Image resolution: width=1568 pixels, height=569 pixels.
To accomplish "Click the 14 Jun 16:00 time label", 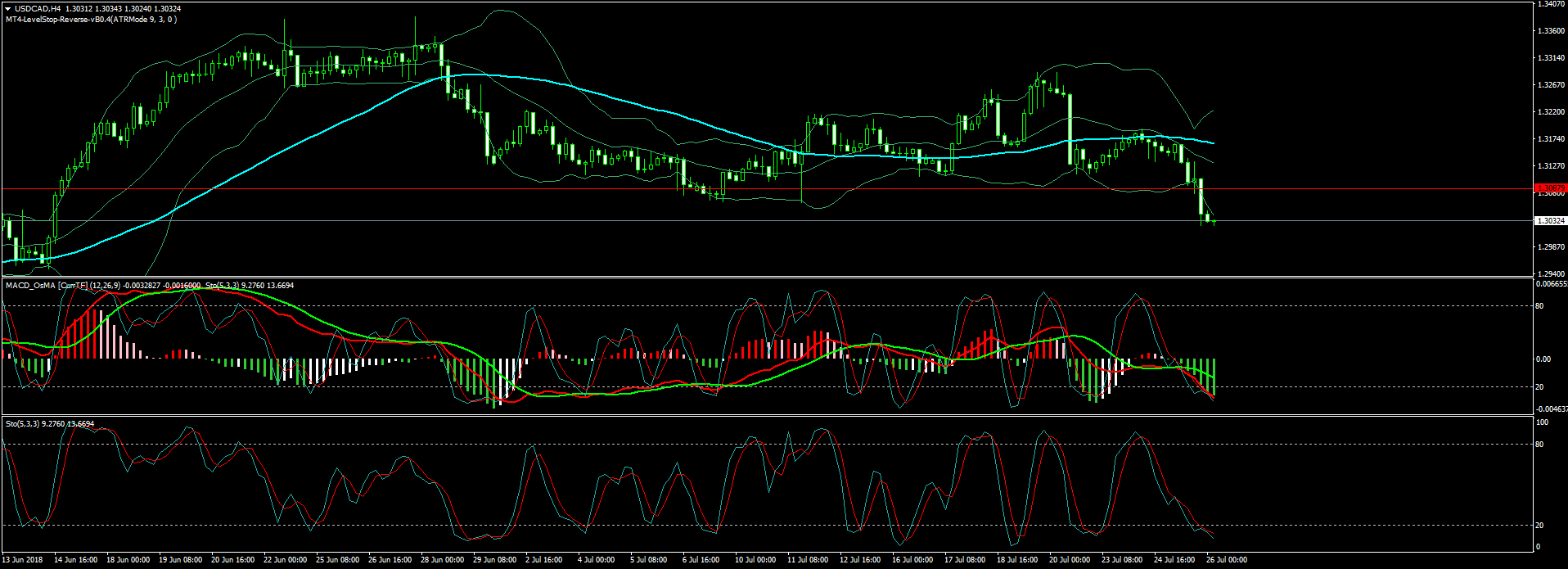I will 75,560.
